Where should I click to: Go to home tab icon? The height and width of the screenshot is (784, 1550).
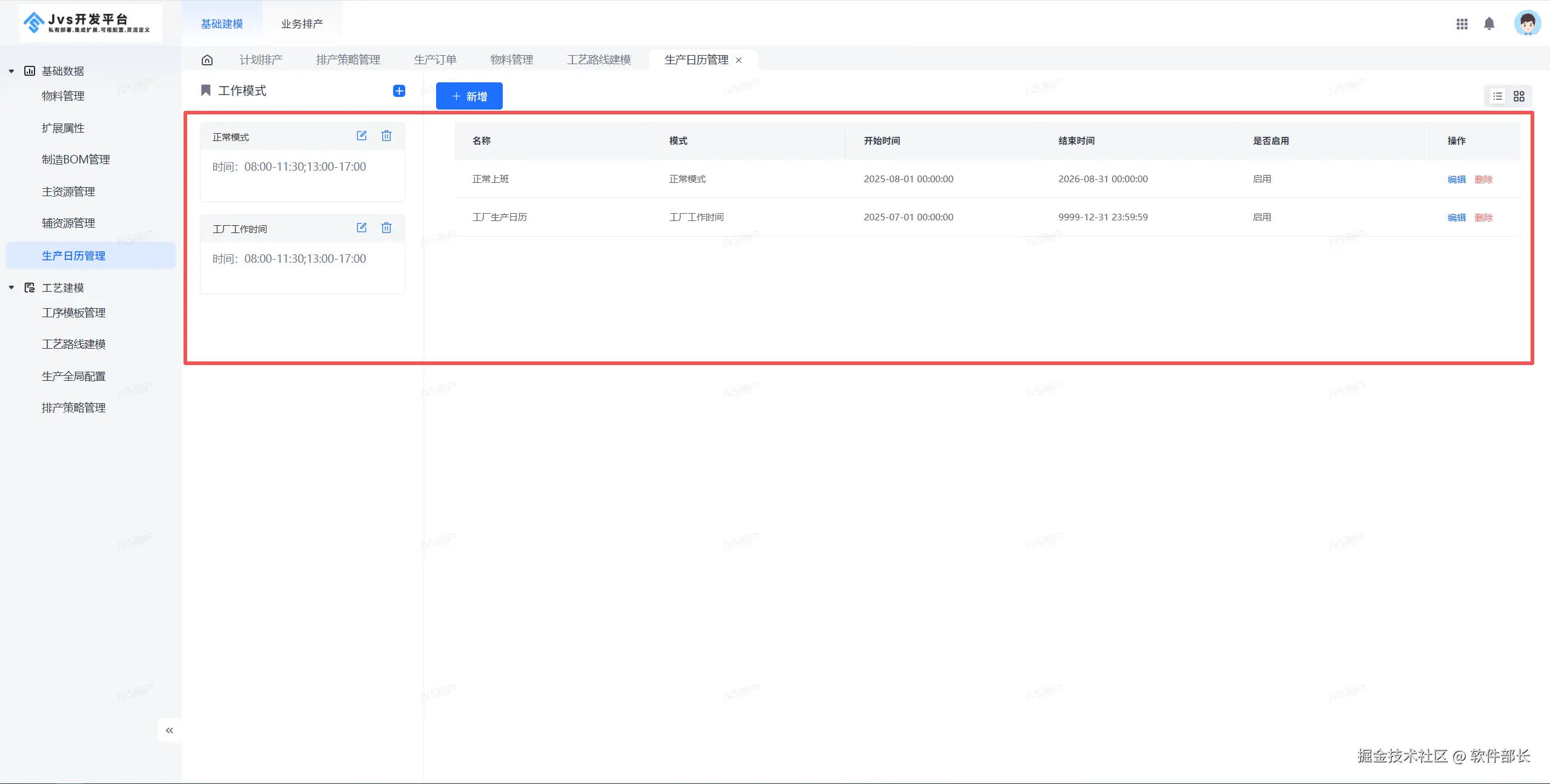pos(207,60)
